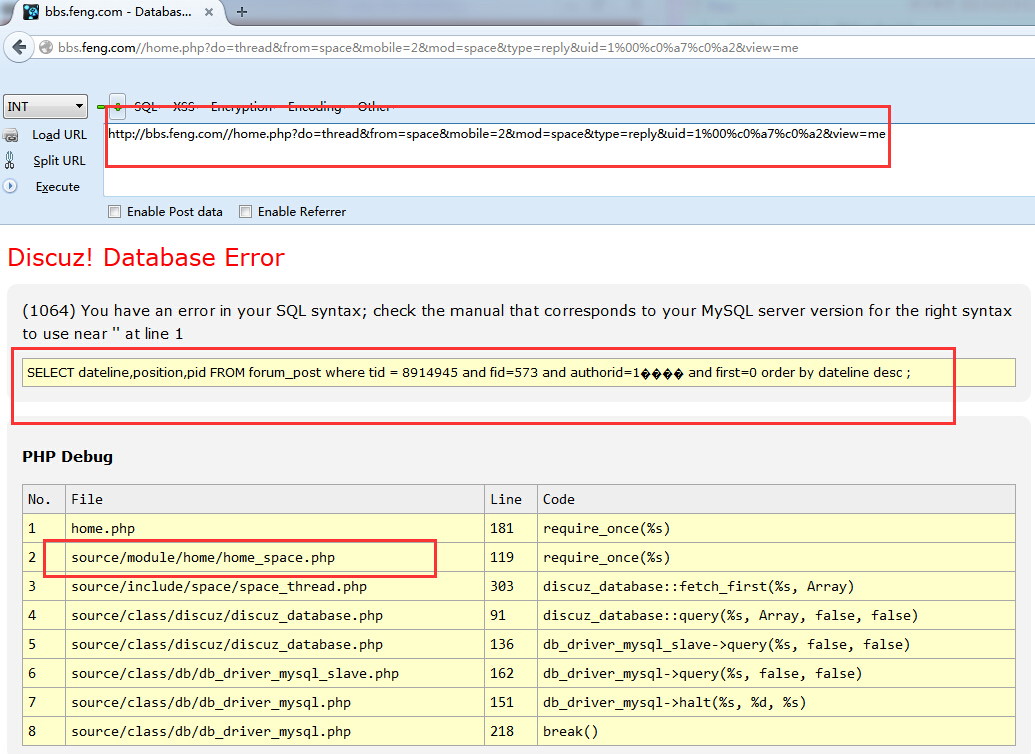The width and height of the screenshot is (1035, 754).
Task: Click line number 162 cell
Action: 511,673
